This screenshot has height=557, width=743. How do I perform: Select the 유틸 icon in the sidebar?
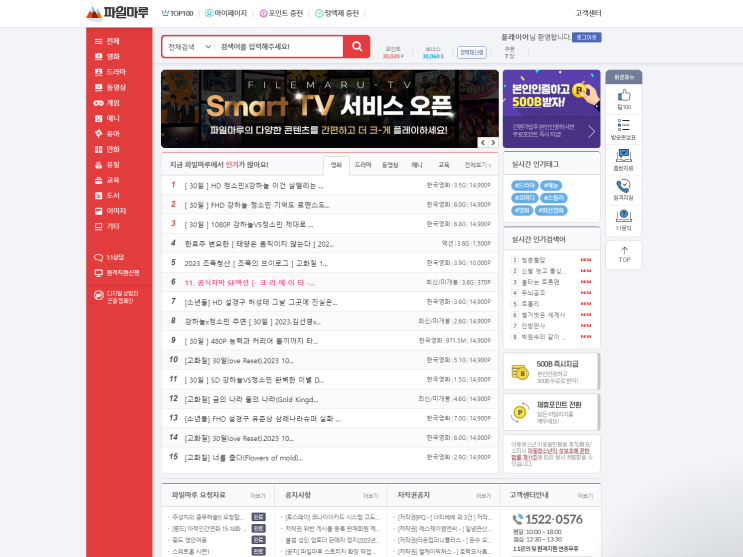(99, 164)
